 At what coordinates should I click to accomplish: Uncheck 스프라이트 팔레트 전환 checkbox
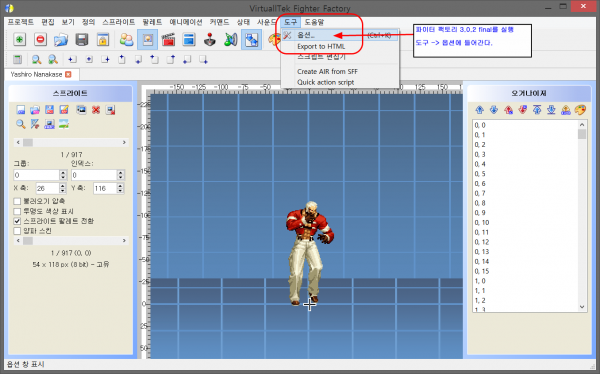pyautogui.click(x=17, y=221)
